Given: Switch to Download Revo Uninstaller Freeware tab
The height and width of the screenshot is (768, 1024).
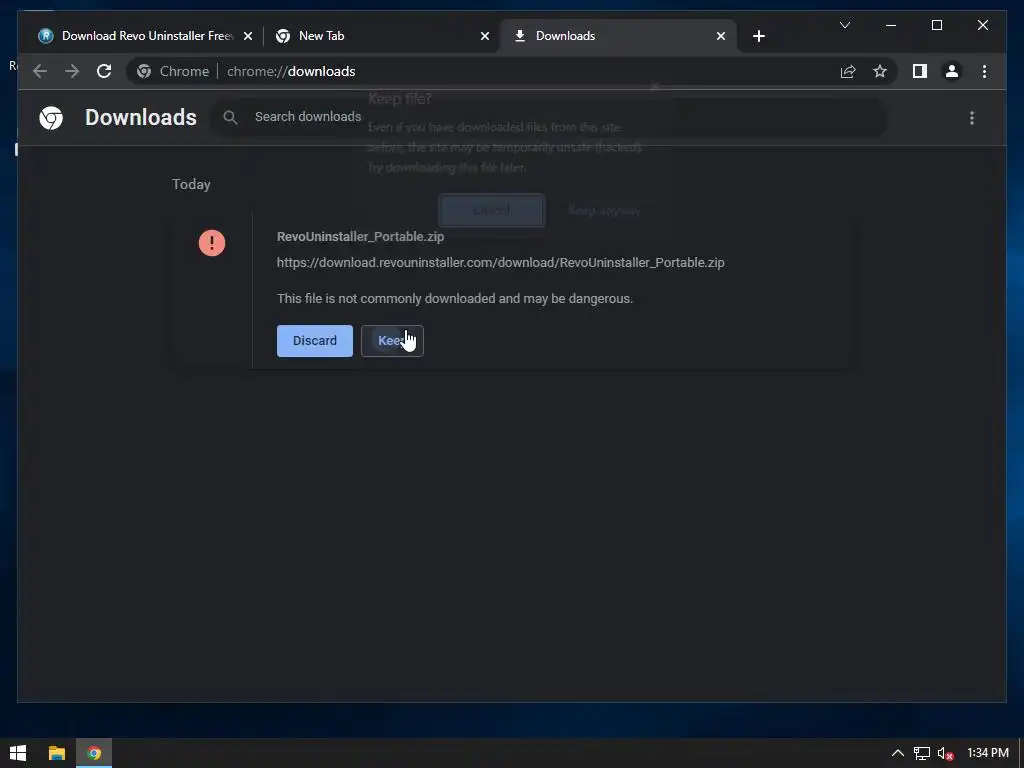Looking at the screenshot, I should coord(144,36).
